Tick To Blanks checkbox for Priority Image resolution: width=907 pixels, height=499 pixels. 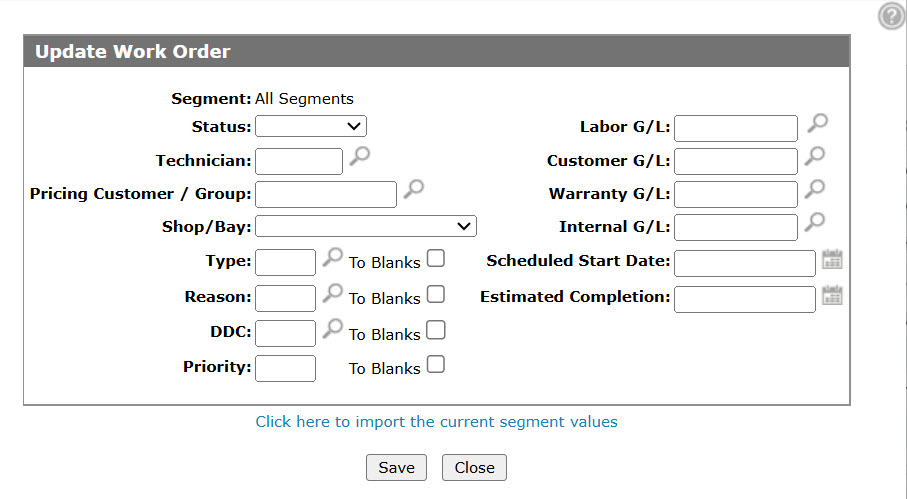pos(436,364)
